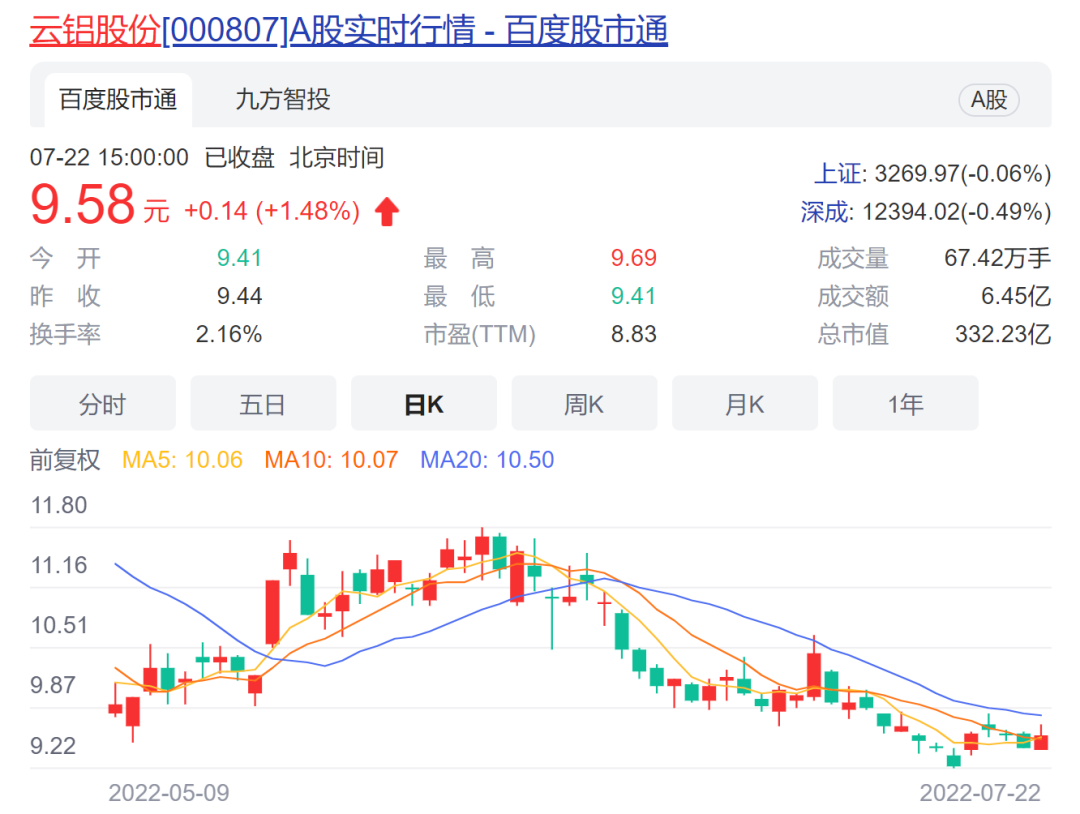Select the 五日 chart view

(x=263, y=404)
